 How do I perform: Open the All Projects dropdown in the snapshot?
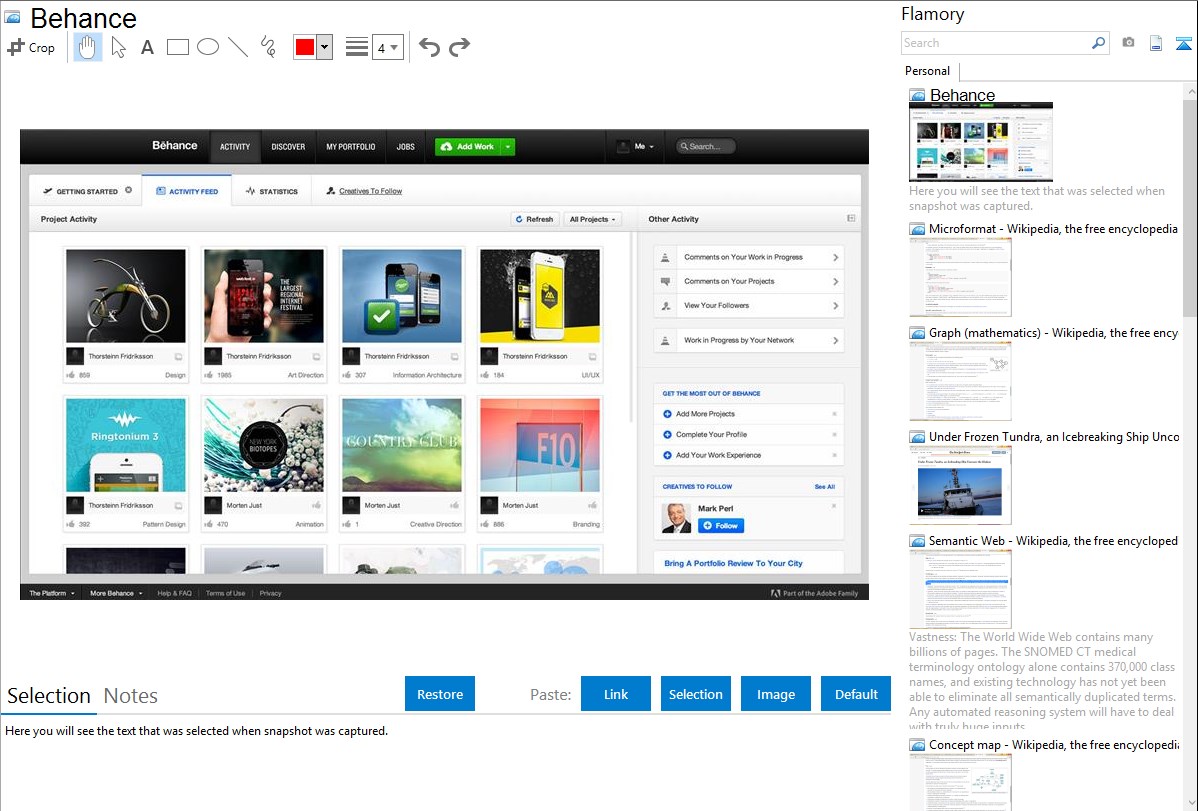(592, 219)
